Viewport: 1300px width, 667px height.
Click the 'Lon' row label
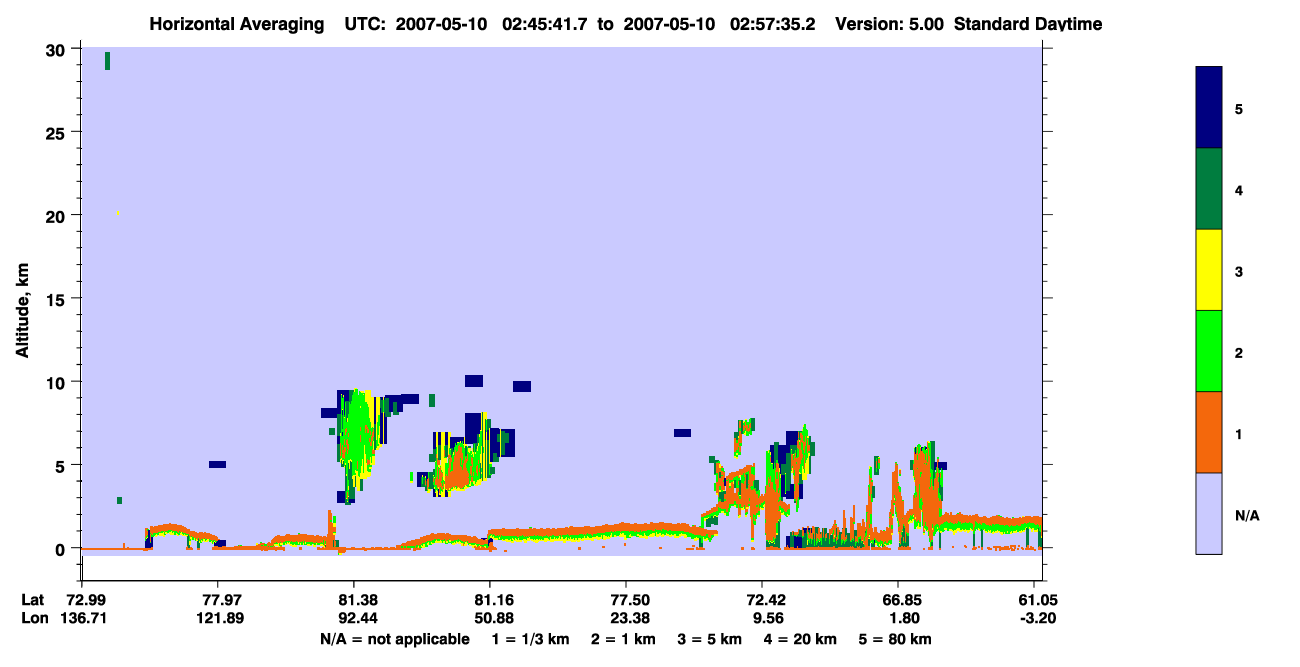click(34, 618)
